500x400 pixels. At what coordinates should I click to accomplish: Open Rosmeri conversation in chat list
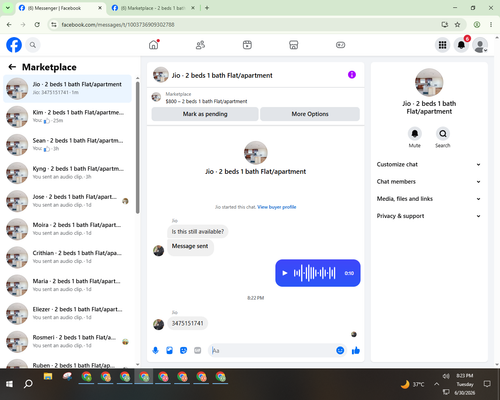(67, 341)
